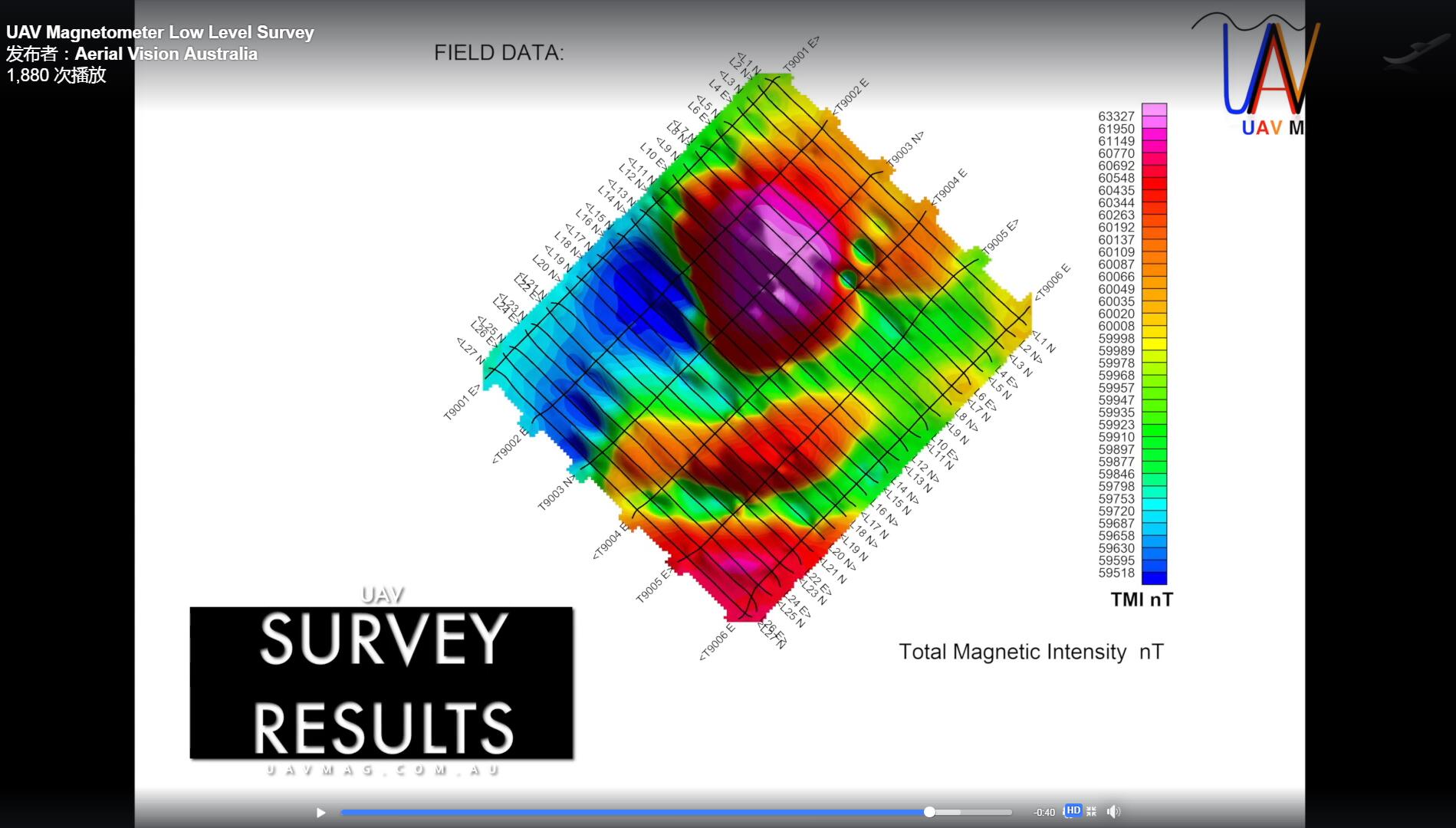
Task: Select the green 59910 legend swatch
Action: click(1154, 437)
